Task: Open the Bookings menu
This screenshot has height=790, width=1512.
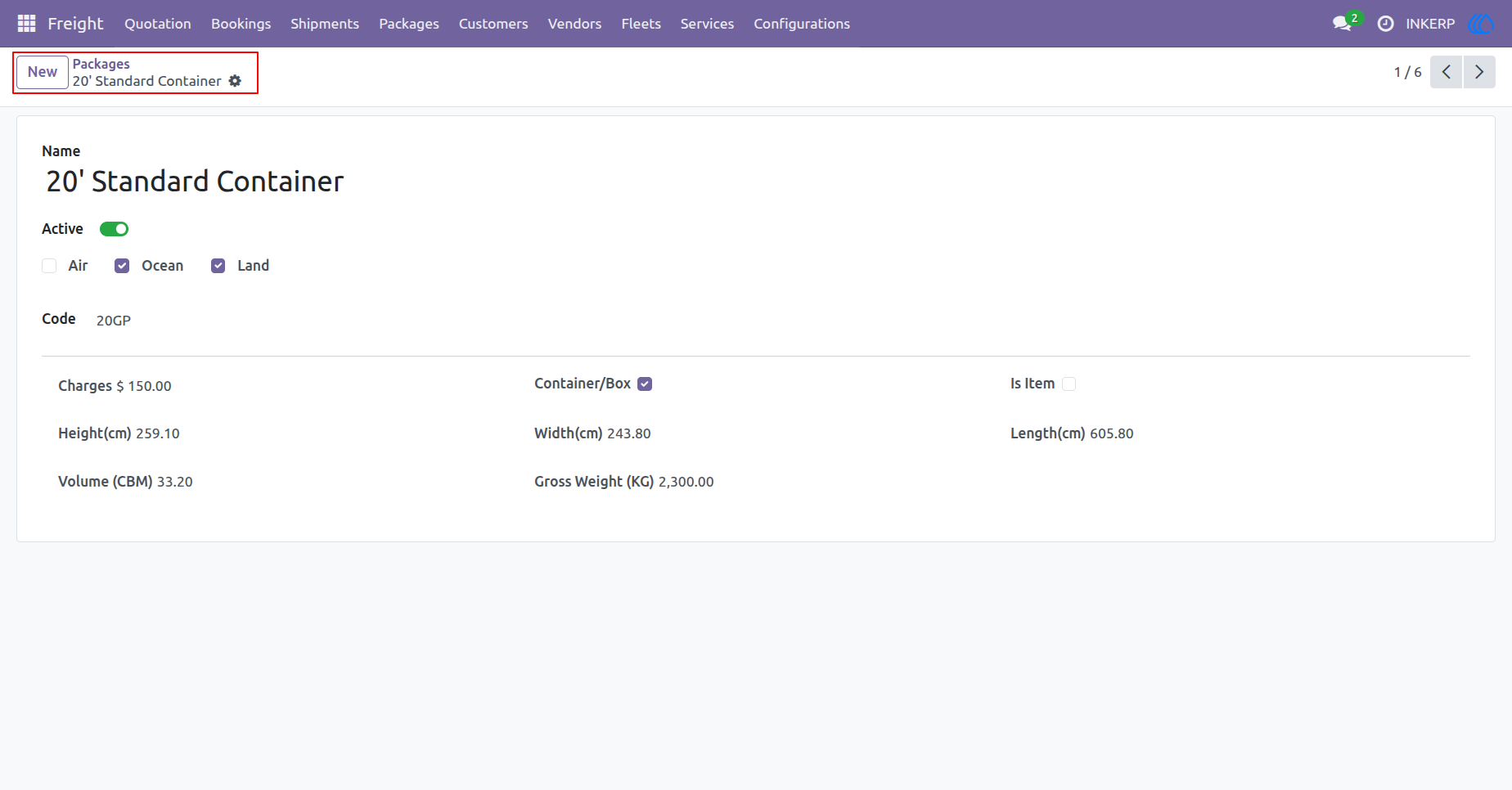Action: 241,24
